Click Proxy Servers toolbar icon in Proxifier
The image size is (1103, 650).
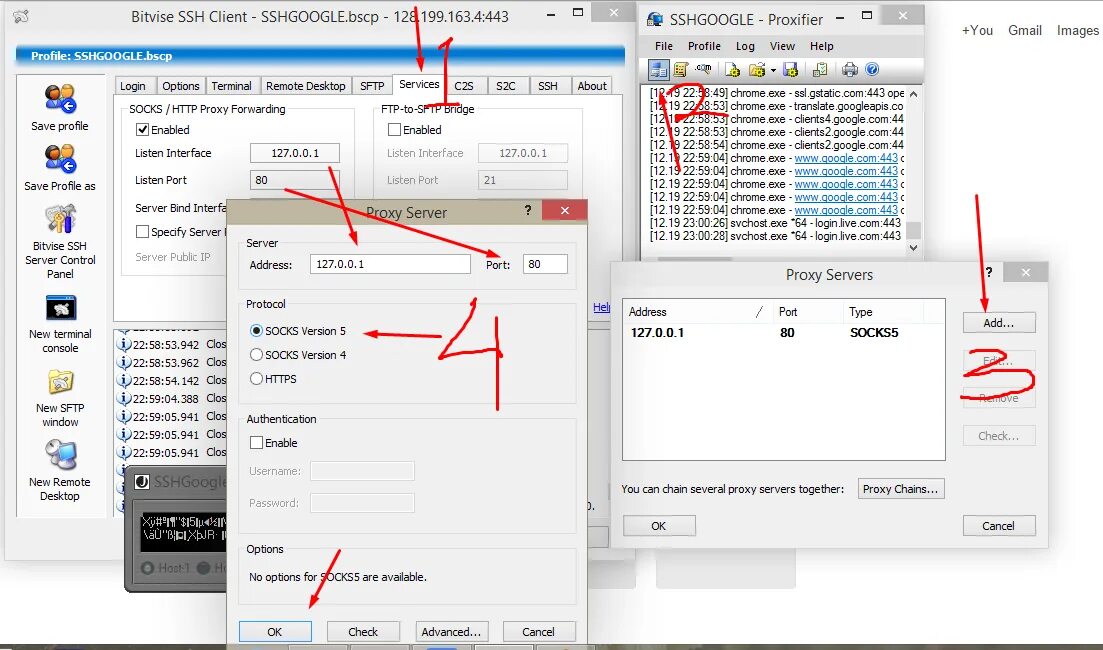tap(658, 69)
